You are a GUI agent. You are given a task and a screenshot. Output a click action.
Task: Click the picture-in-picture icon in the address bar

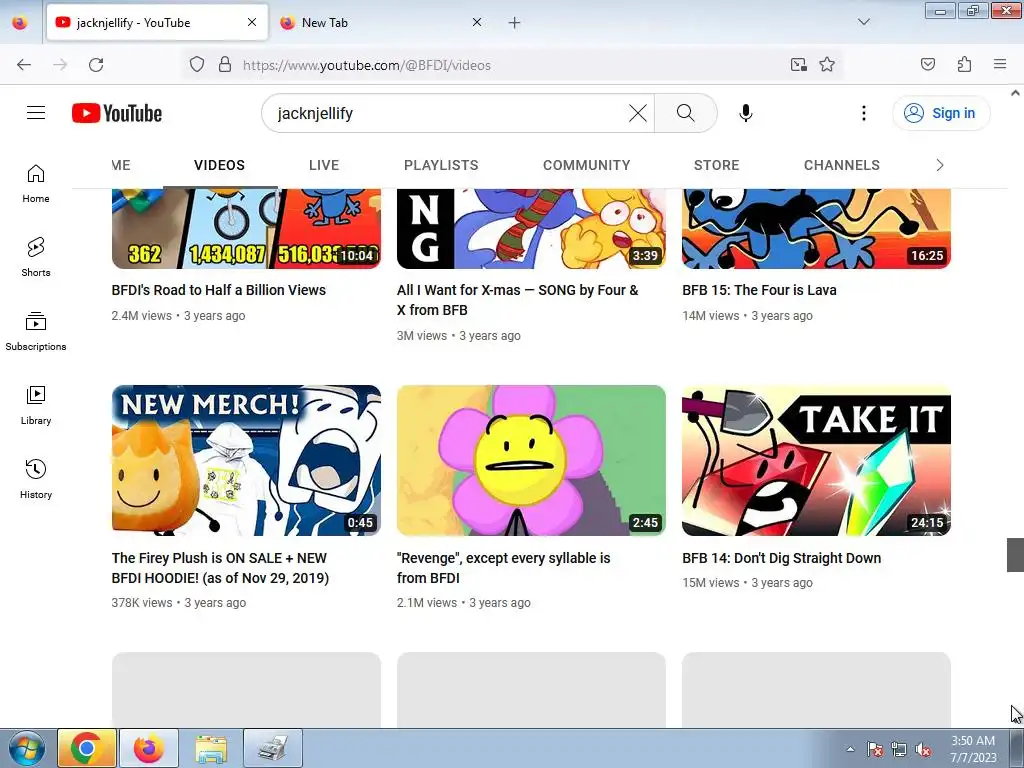click(798, 65)
